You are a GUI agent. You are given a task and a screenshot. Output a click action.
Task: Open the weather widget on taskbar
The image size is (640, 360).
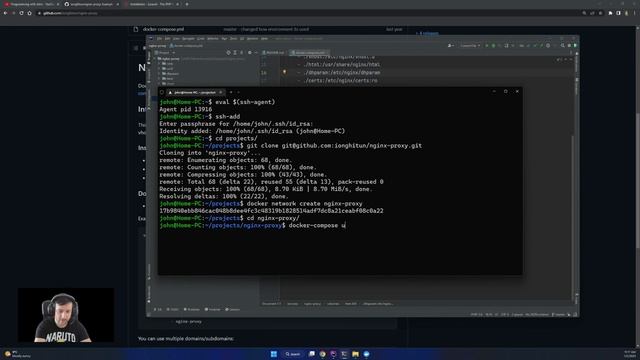pos(17,354)
